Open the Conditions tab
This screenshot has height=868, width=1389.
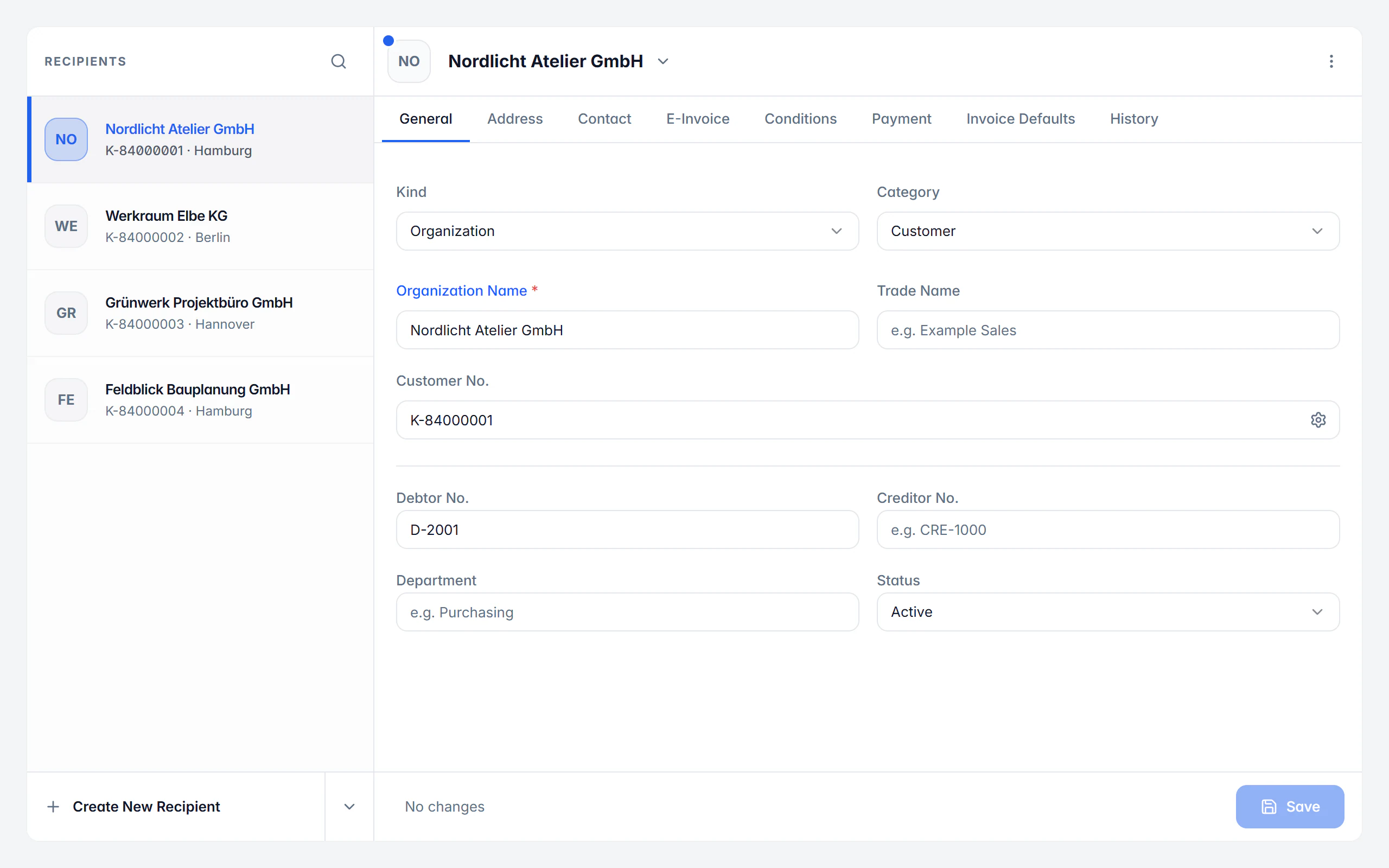coord(800,119)
